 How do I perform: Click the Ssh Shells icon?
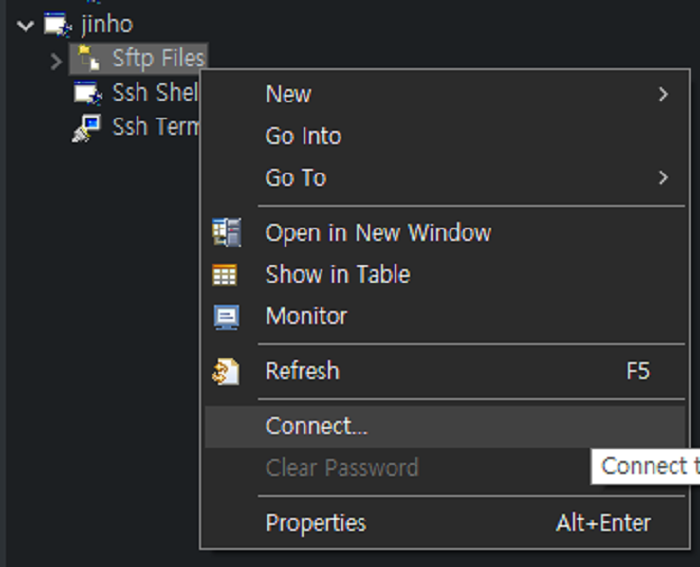(x=88, y=93)
